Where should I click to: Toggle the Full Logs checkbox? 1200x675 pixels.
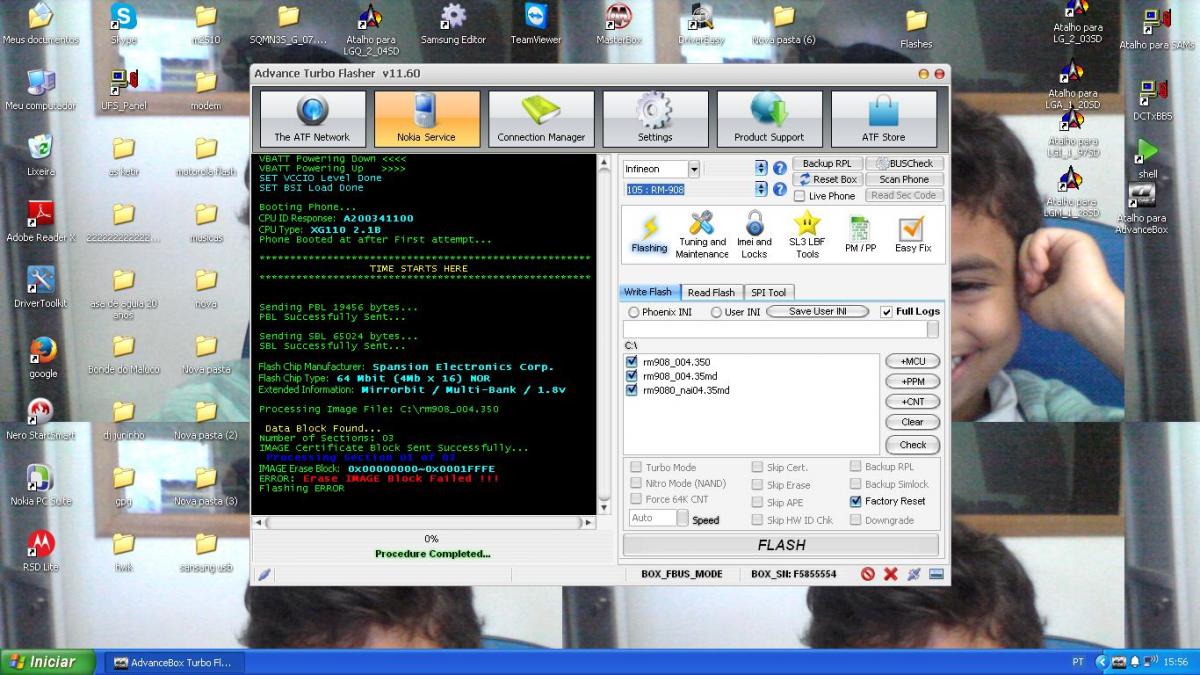coord(887,312)
